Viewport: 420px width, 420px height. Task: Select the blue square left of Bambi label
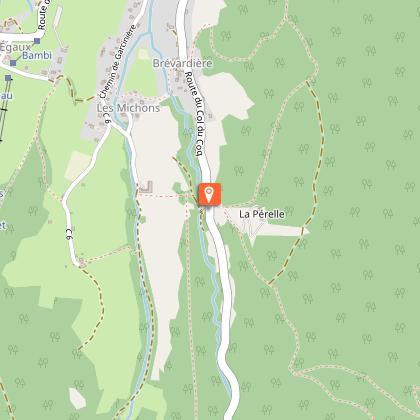13,63
